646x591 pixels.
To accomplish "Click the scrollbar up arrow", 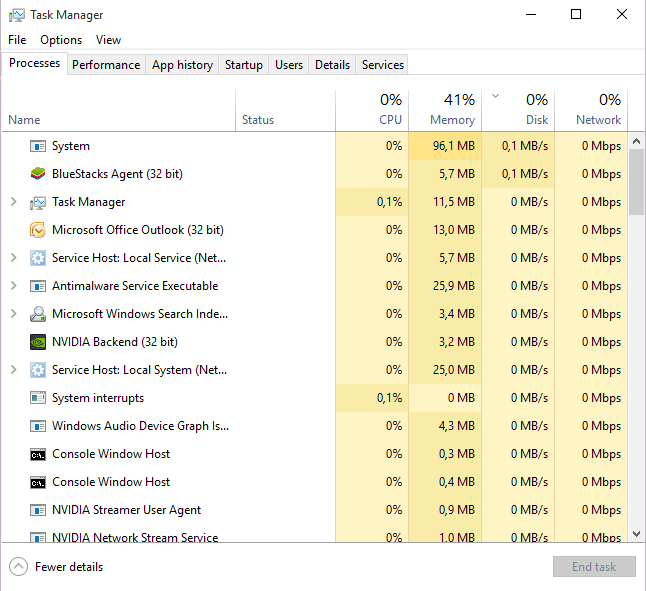I will (637, 141).
